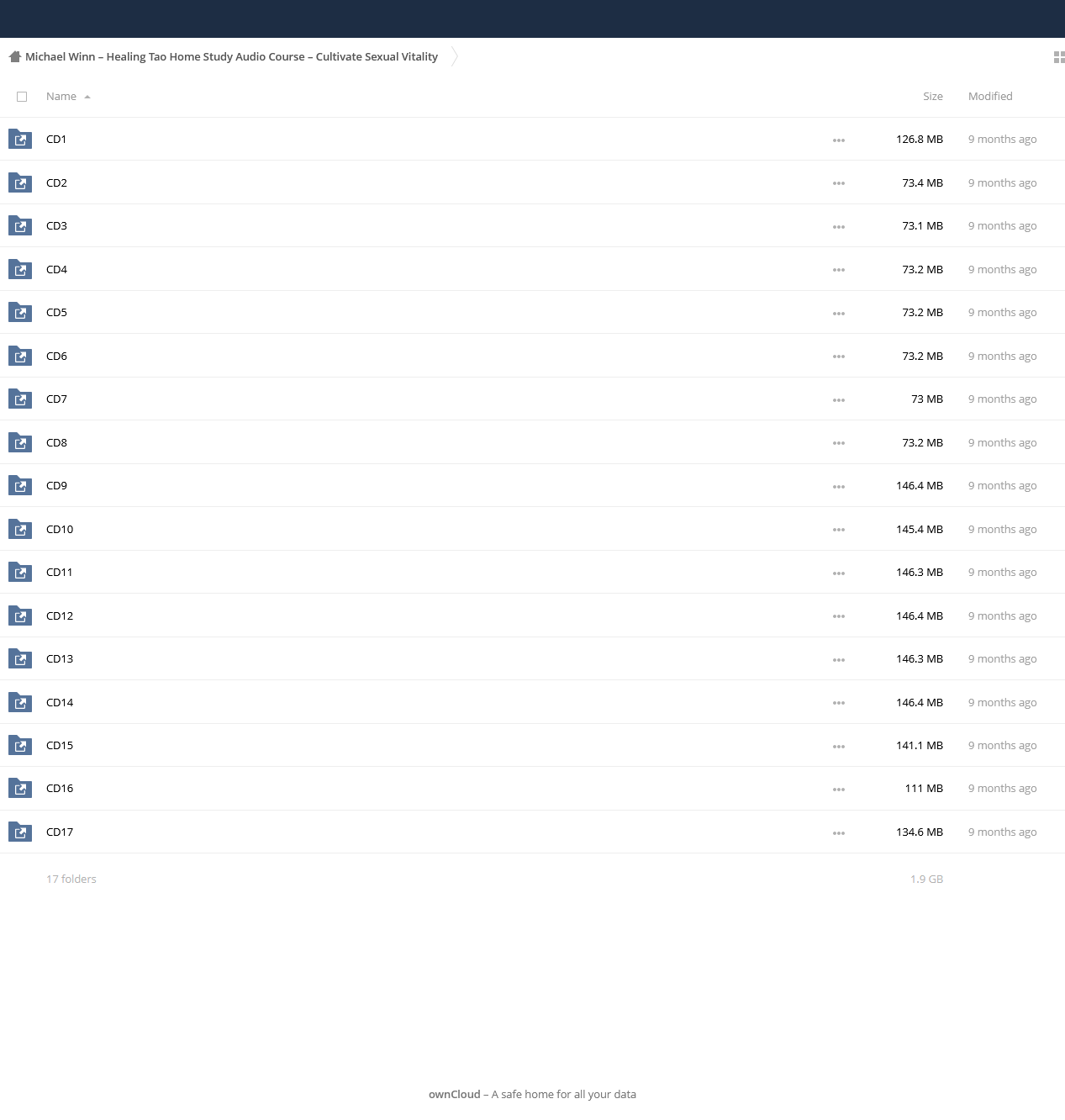Click the 134.6 MB size value
The height and width of the screenshot is (1120, 1065).
pyautogui.click(x=920, y=832)
